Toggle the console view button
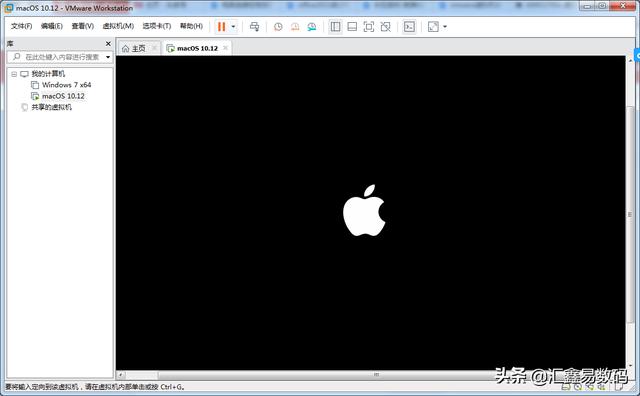The image size is (640, 396). coord(409,27)
